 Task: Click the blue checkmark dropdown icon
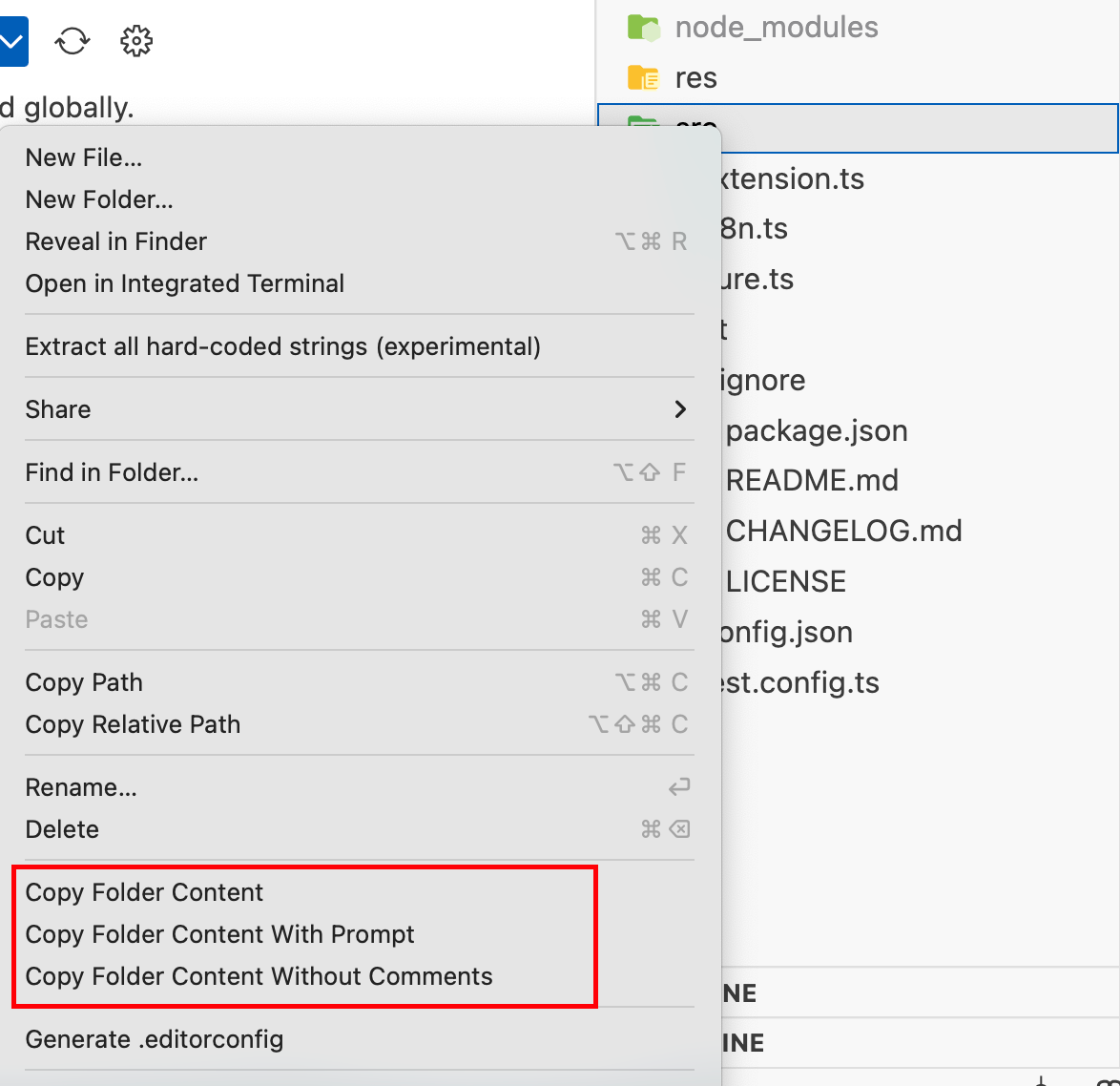point(13,41)
